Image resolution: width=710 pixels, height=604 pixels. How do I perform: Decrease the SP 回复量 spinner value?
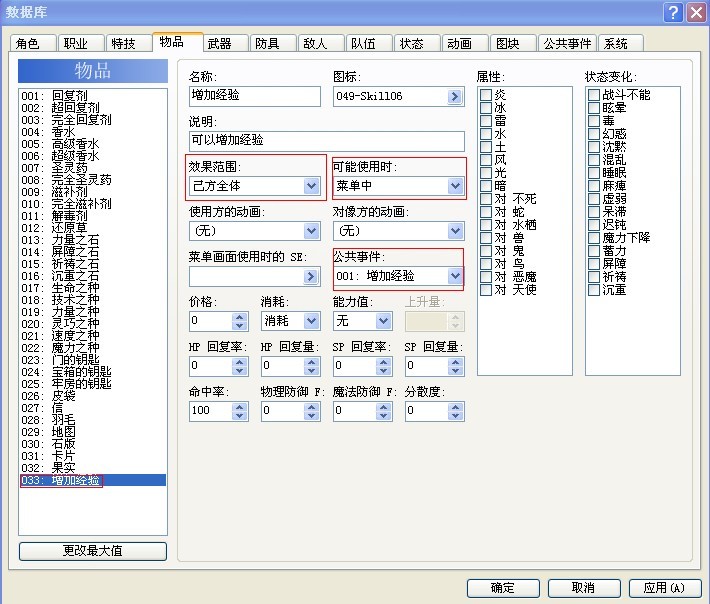(x=456, y=371)
